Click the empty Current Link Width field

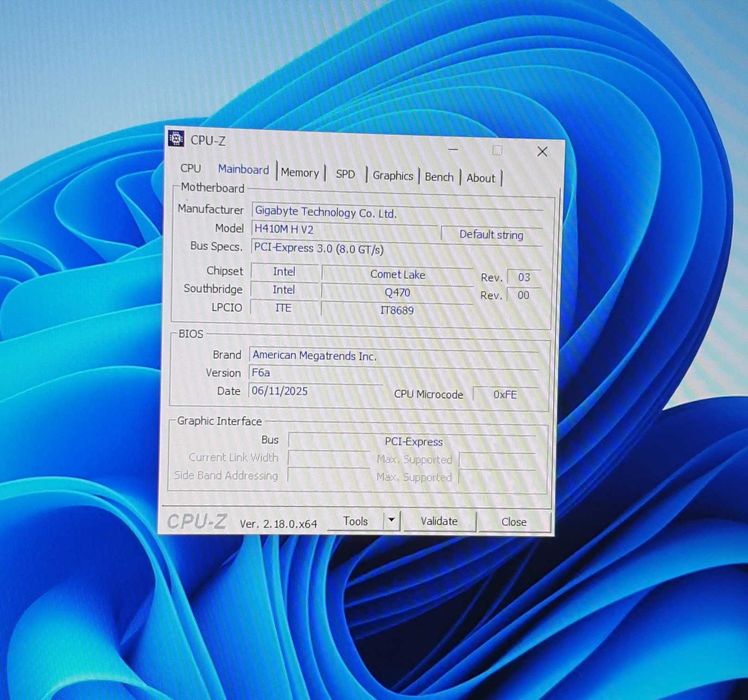(329, 459)
